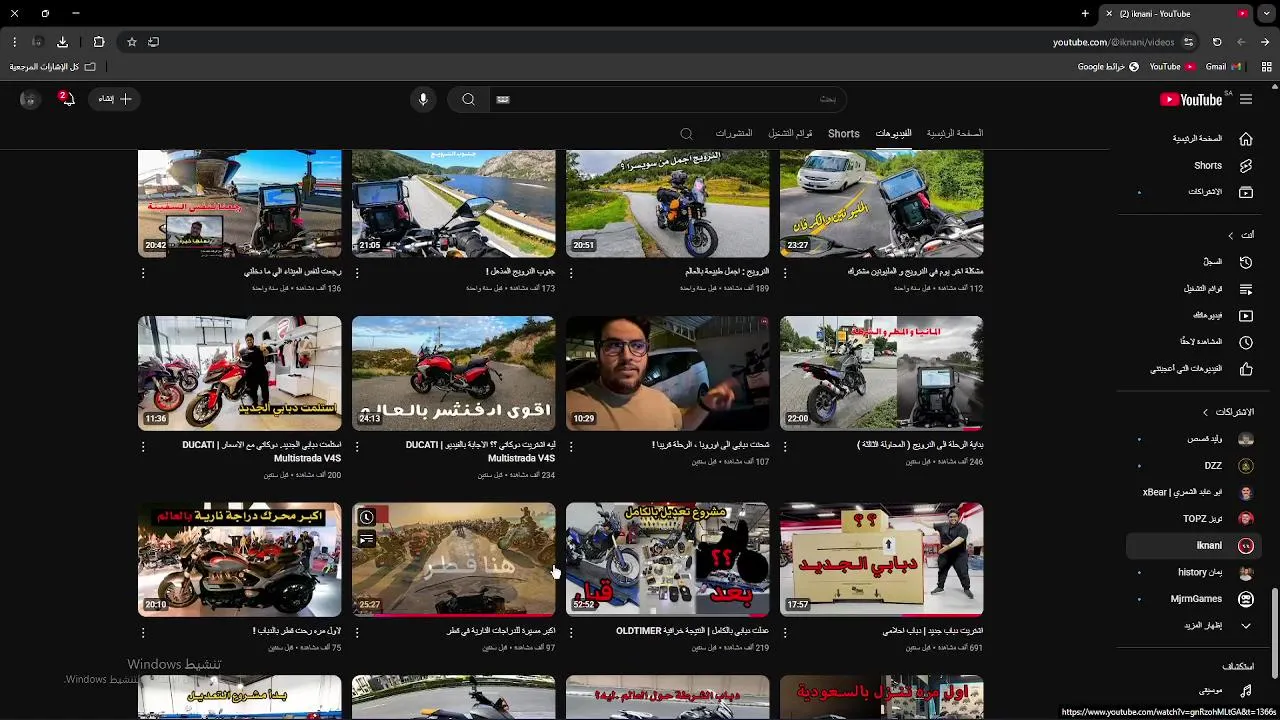This screenshot has height=720, width=1280.
Task: Play the 24:13 red Ducati thumbnail
Action: click(453, 374)
